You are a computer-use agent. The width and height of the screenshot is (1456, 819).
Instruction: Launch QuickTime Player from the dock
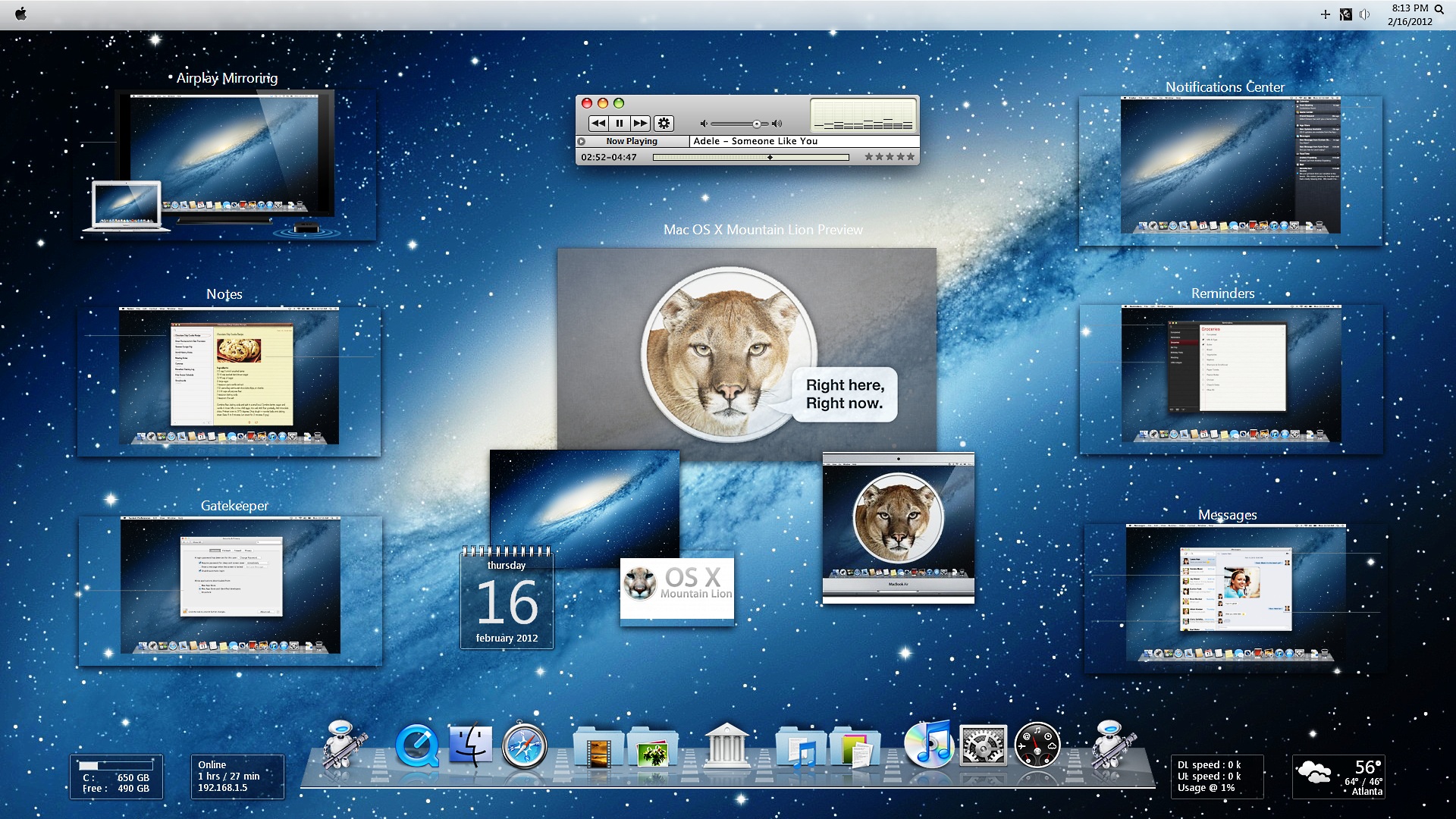coord(416,745)
